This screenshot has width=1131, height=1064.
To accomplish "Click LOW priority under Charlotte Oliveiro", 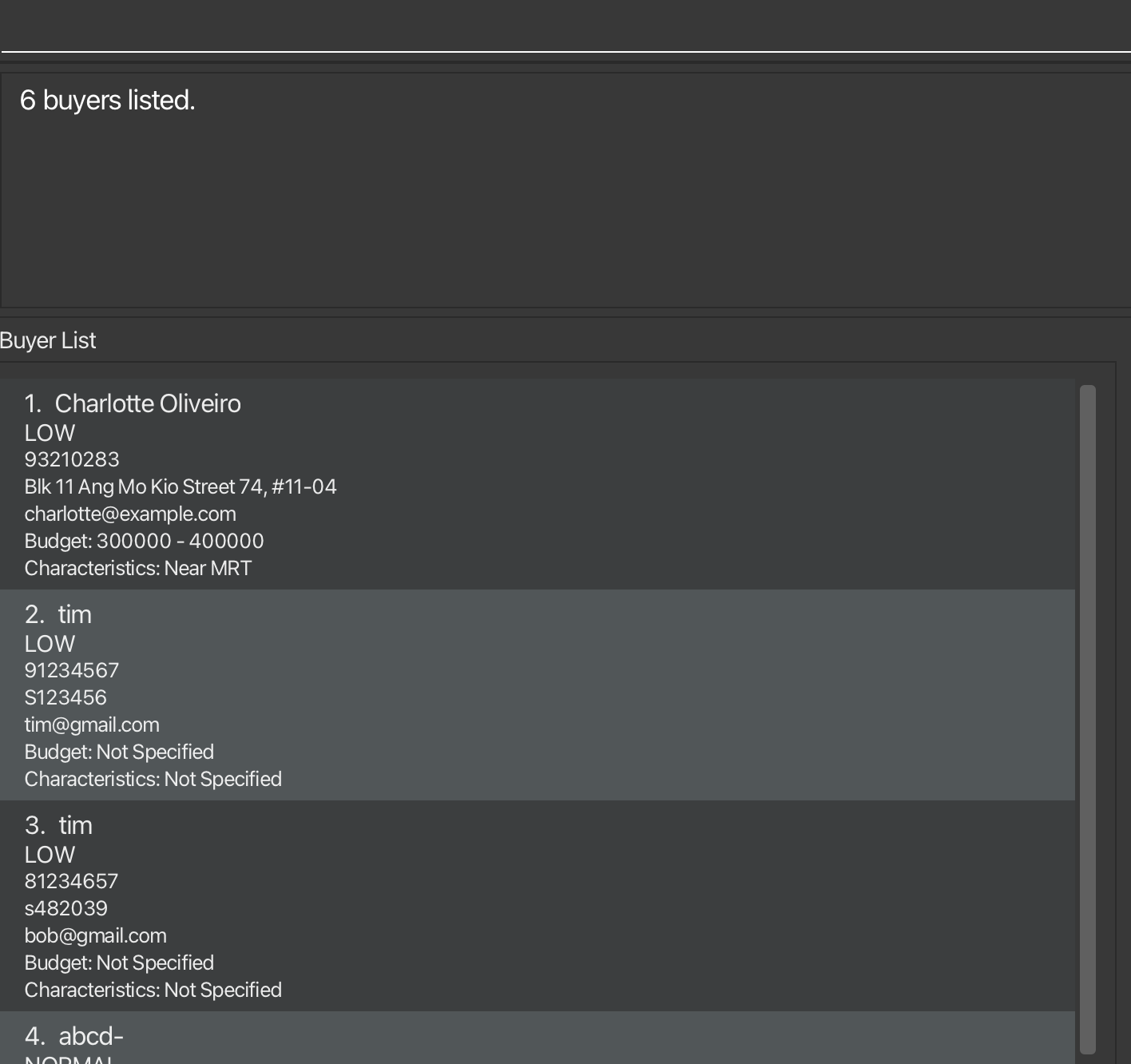I will [x=50, y=433].
